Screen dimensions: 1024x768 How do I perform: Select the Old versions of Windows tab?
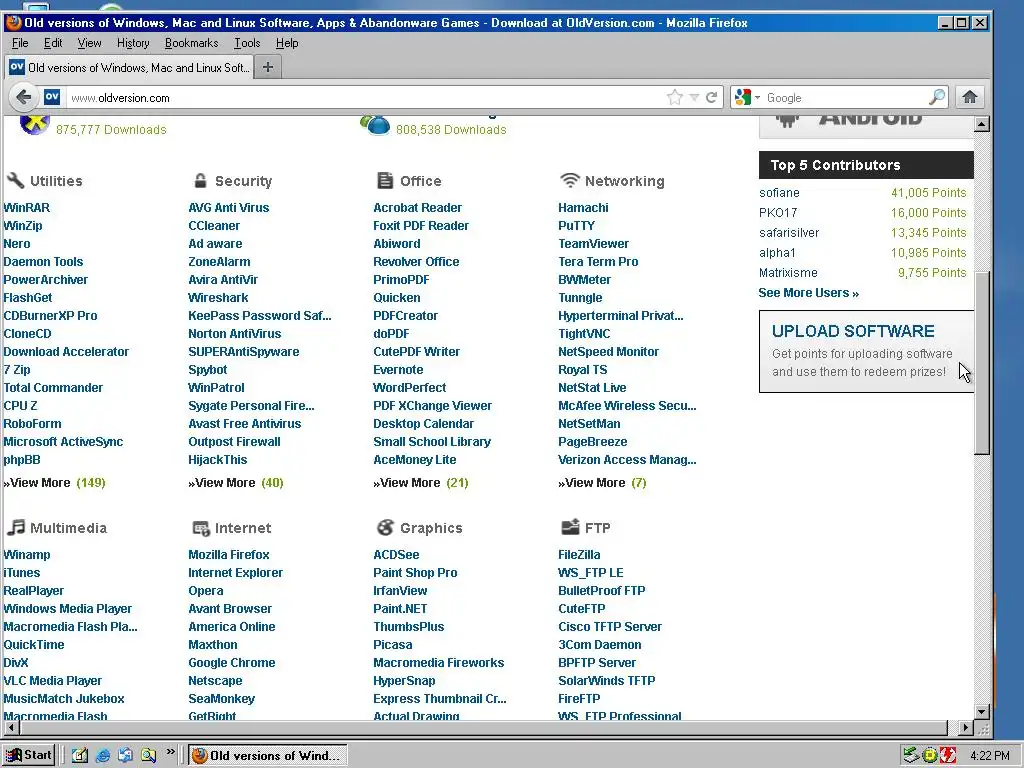(129, 67)
